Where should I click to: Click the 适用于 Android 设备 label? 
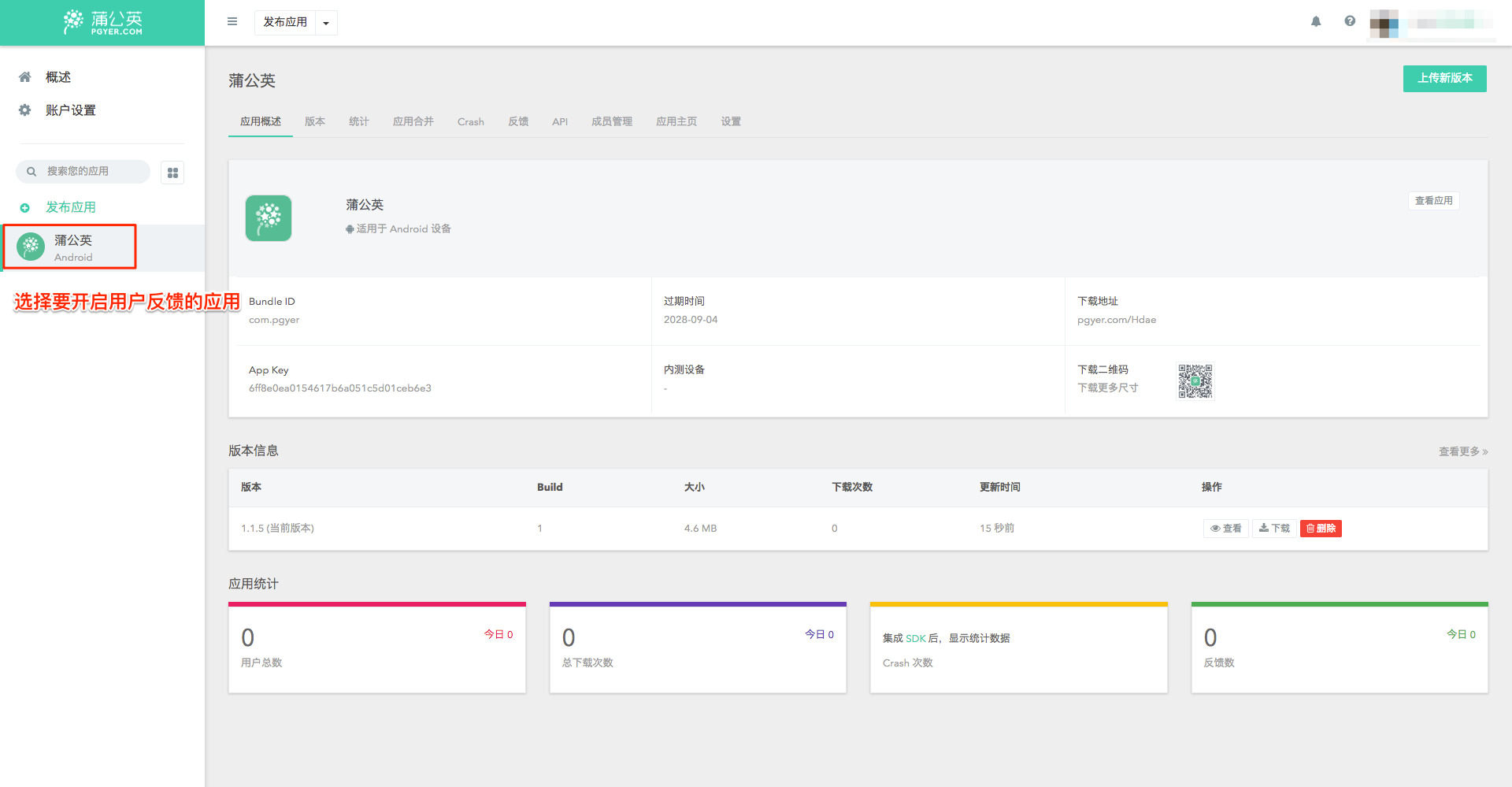pyautogui.click(x=398, y=229)
